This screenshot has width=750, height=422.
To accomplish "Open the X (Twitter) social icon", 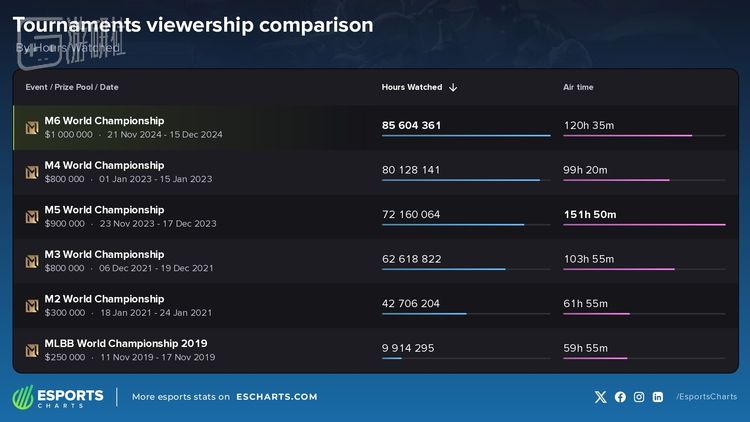I will point(600,397).
